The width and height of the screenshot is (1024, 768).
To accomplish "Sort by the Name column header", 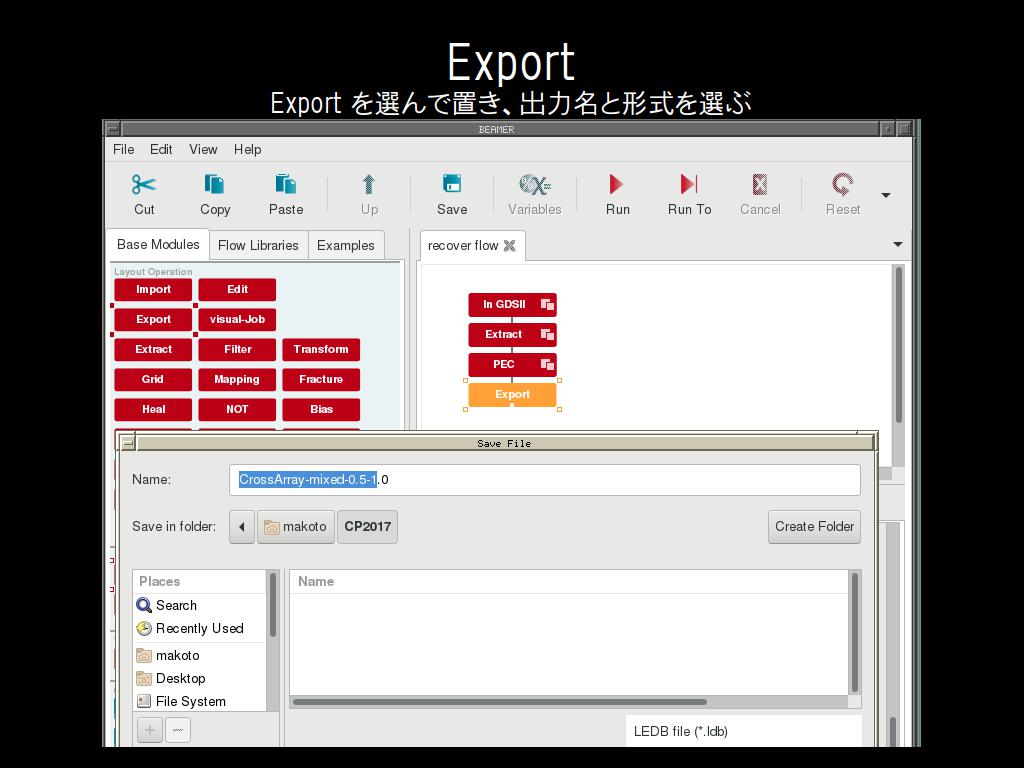I will click(x=568, y=581).
